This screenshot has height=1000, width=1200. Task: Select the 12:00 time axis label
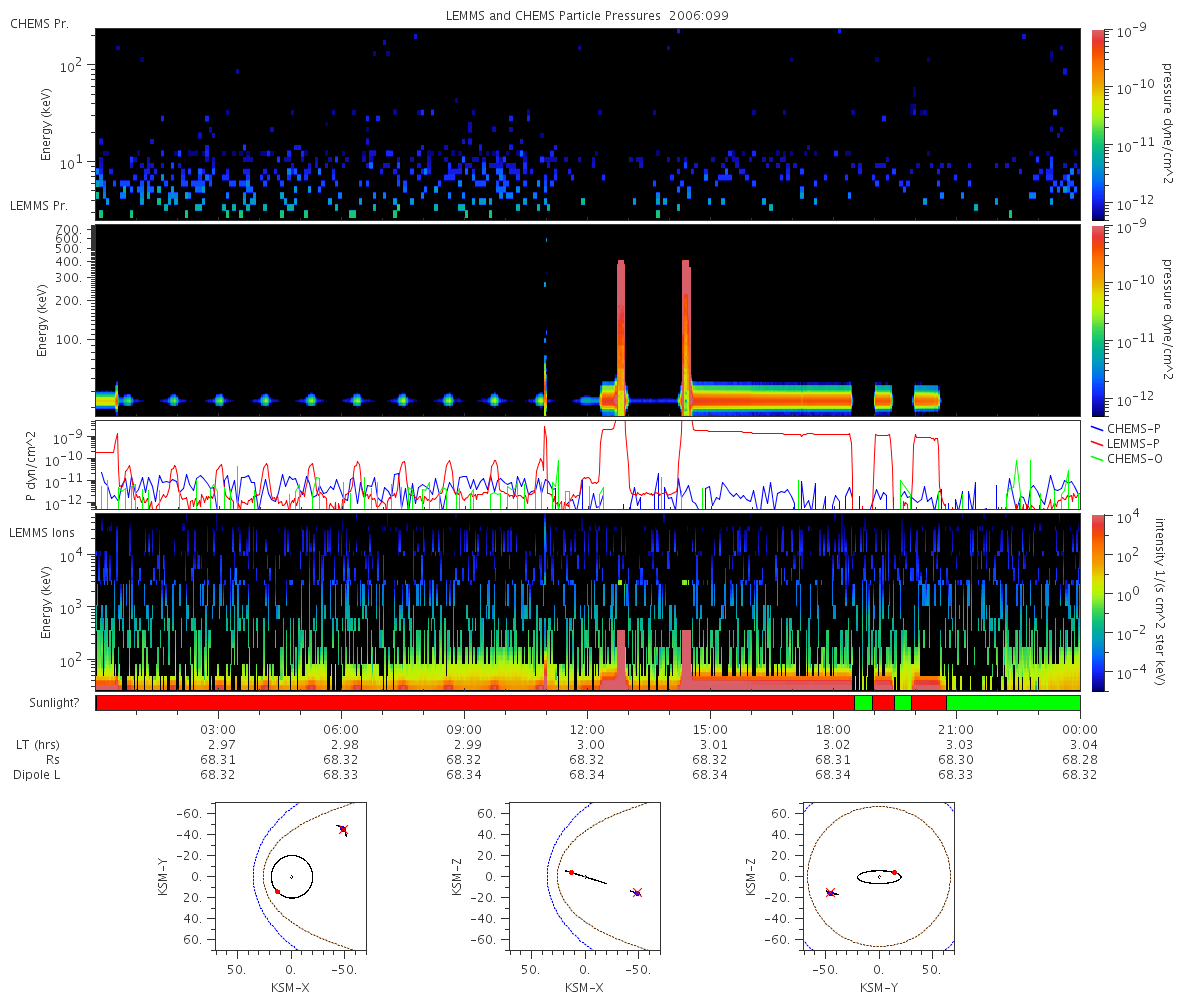tap(587, 729)
